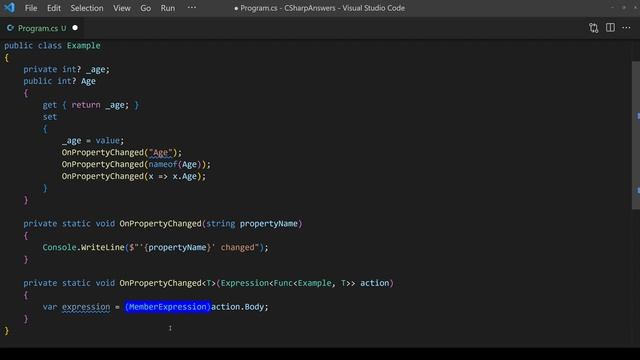Click 'action.Body' in the last statement
The width and height of the screenshot is (640, 360).
click(x=237, y=307)
